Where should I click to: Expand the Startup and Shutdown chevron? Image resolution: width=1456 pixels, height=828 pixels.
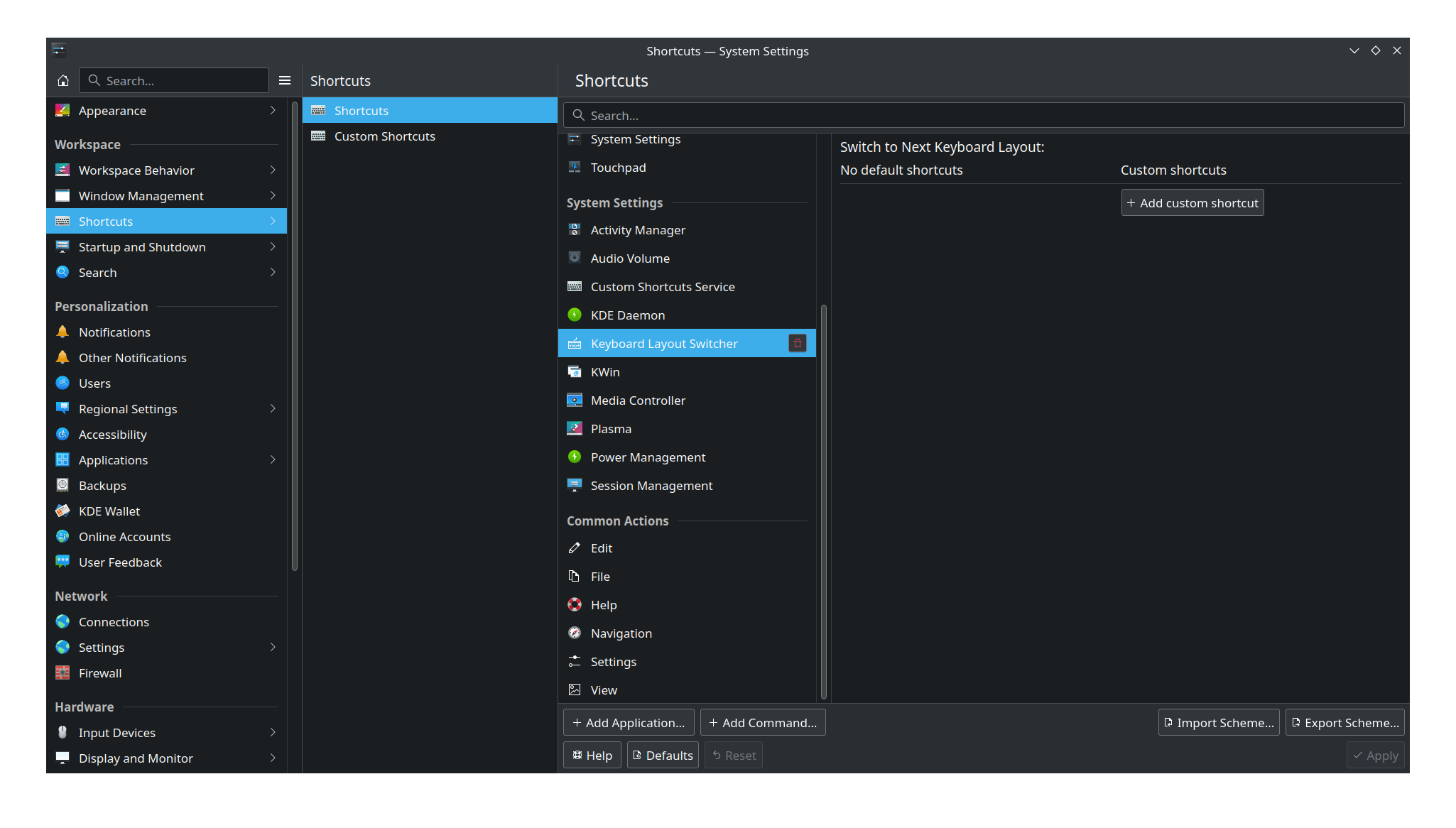[x=273, y=247]
